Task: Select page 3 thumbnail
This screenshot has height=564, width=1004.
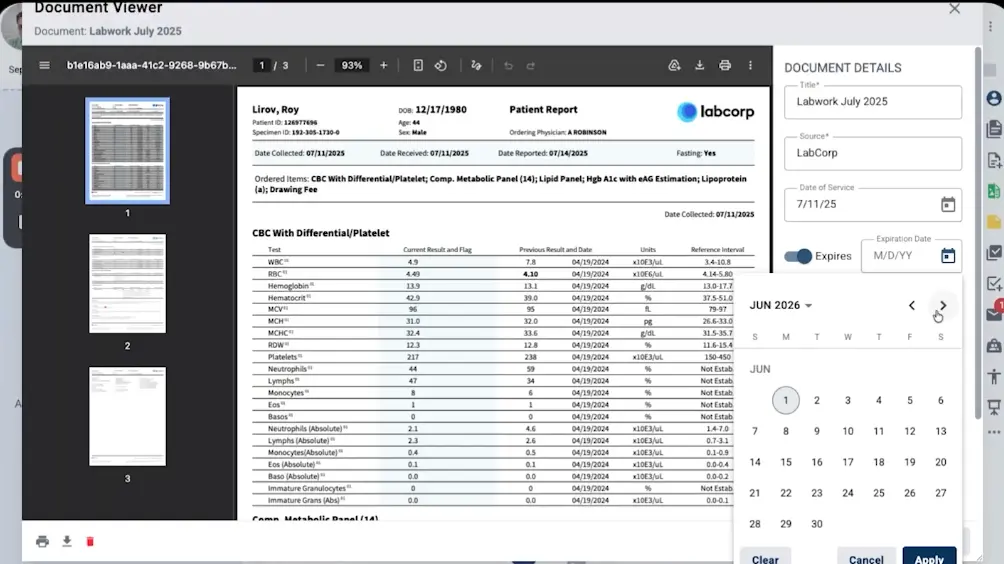Action: click(127, 416)
